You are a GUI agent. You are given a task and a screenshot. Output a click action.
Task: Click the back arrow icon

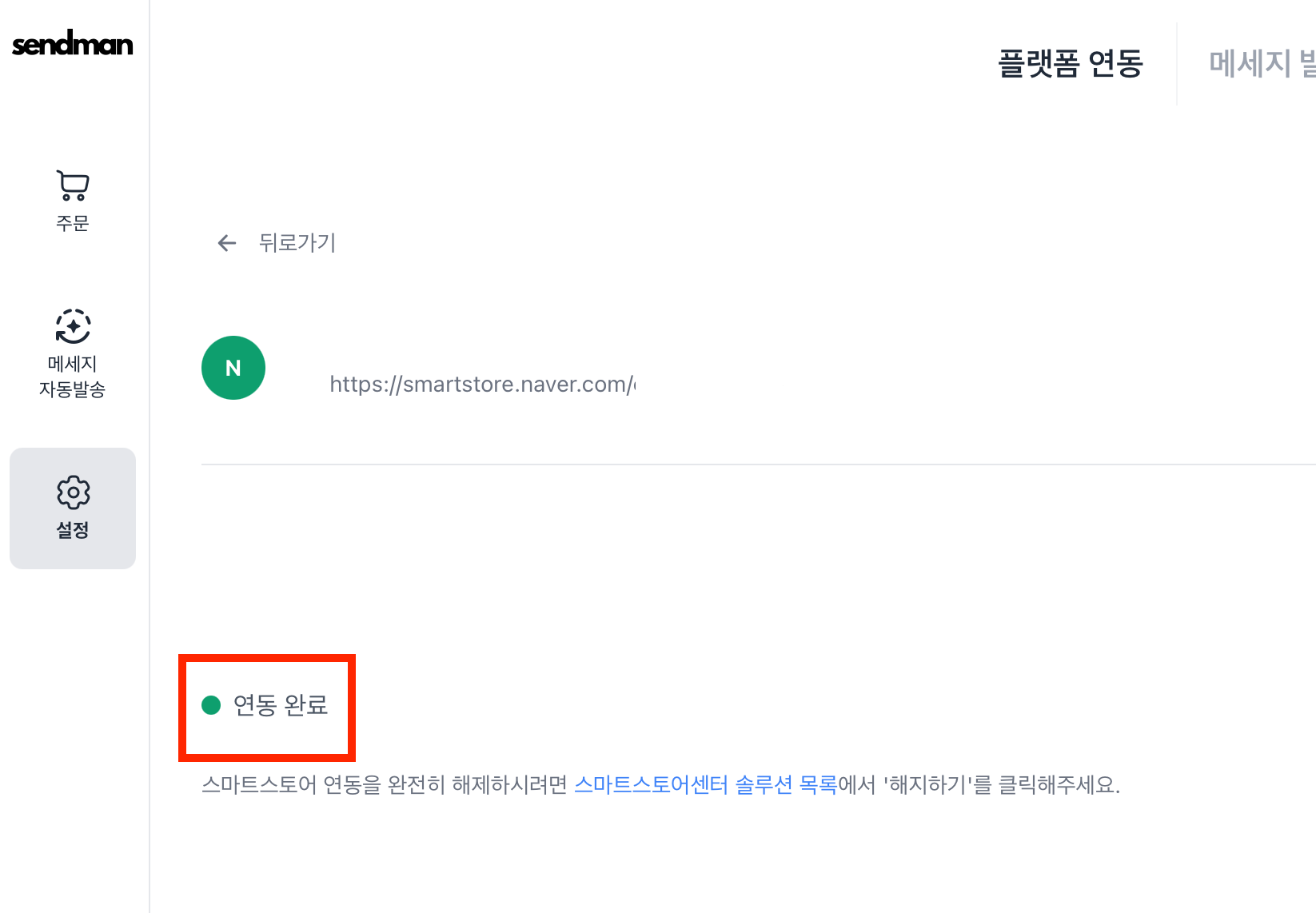click(227, 243)
